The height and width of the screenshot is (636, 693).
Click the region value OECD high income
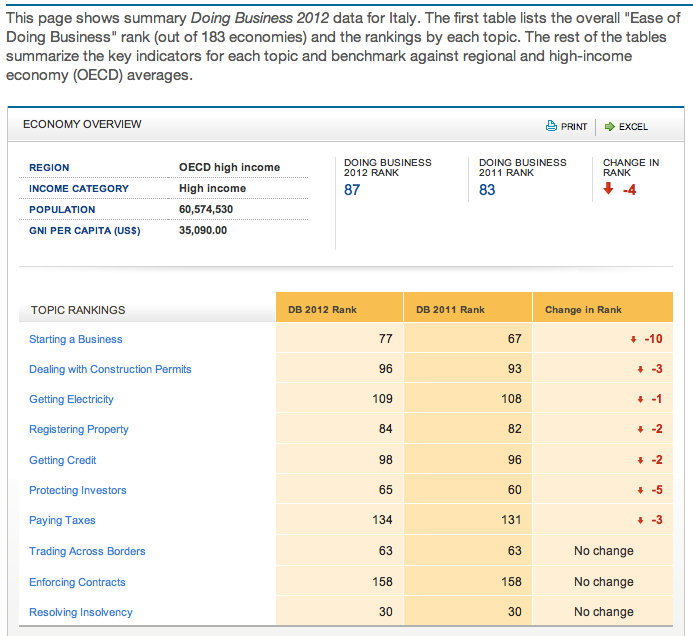[x=229, y=167]
